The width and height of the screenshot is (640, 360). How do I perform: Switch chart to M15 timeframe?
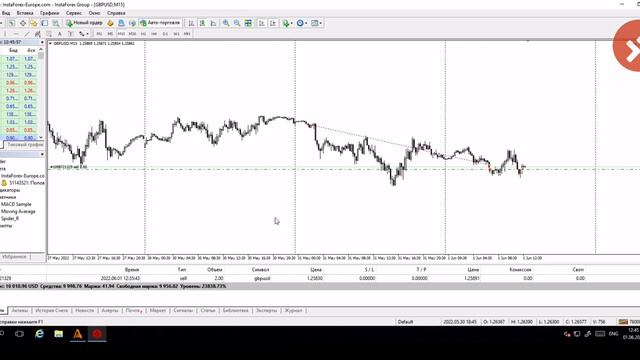point(121,34)
